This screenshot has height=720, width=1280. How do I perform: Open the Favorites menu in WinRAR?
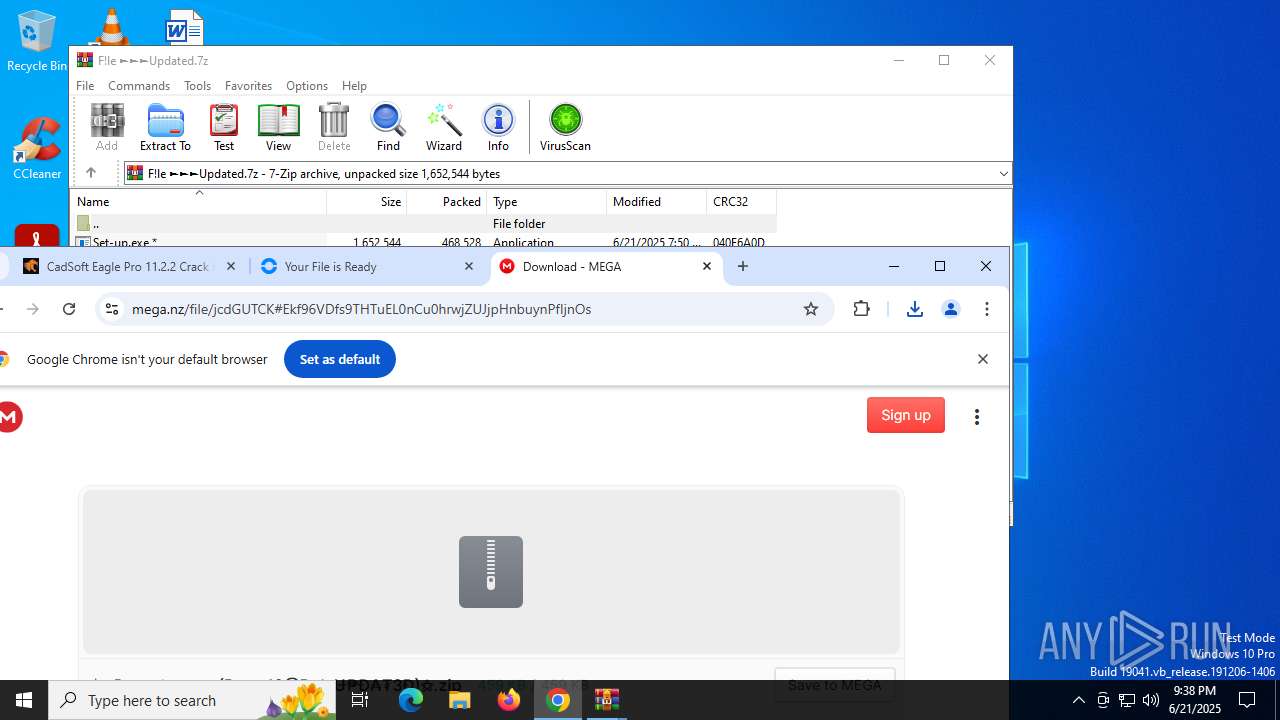(248, 86)
